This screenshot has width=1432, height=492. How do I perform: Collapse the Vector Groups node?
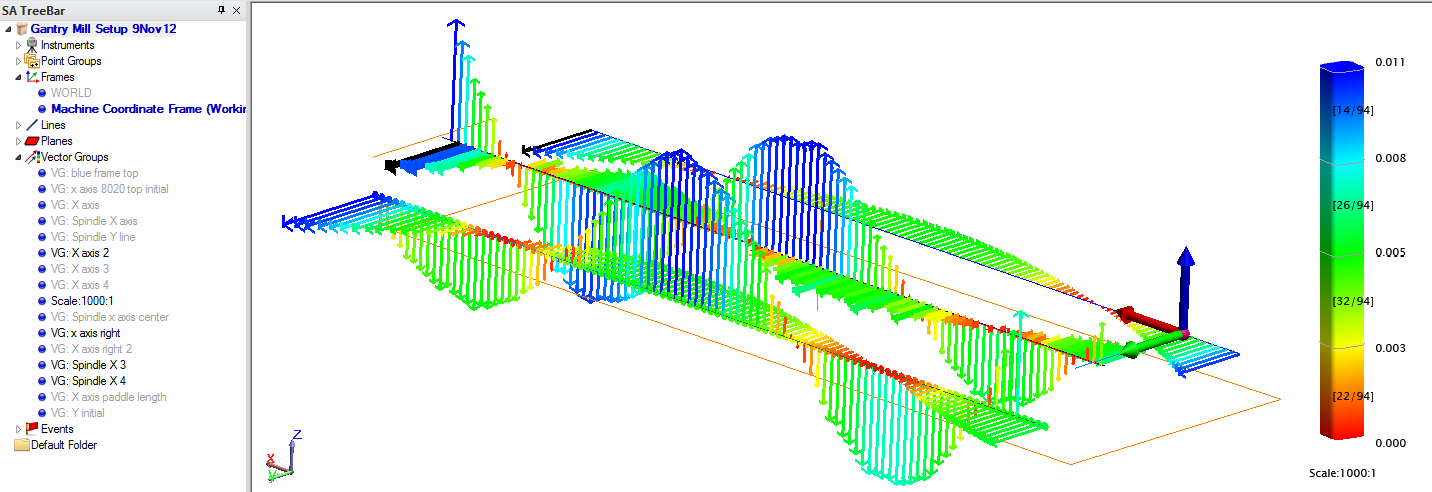coord(19,157)
